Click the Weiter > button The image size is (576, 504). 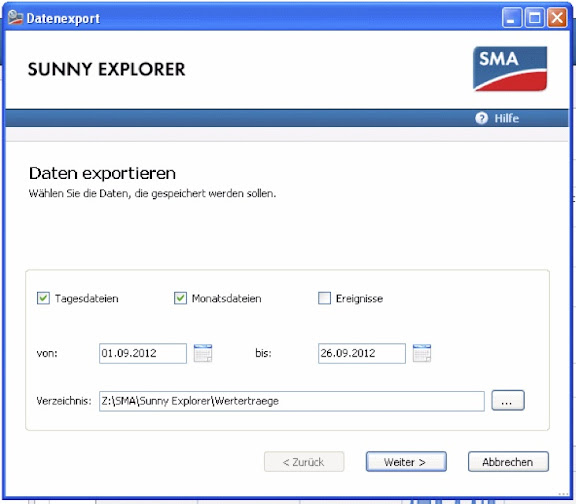coord(406,462)
